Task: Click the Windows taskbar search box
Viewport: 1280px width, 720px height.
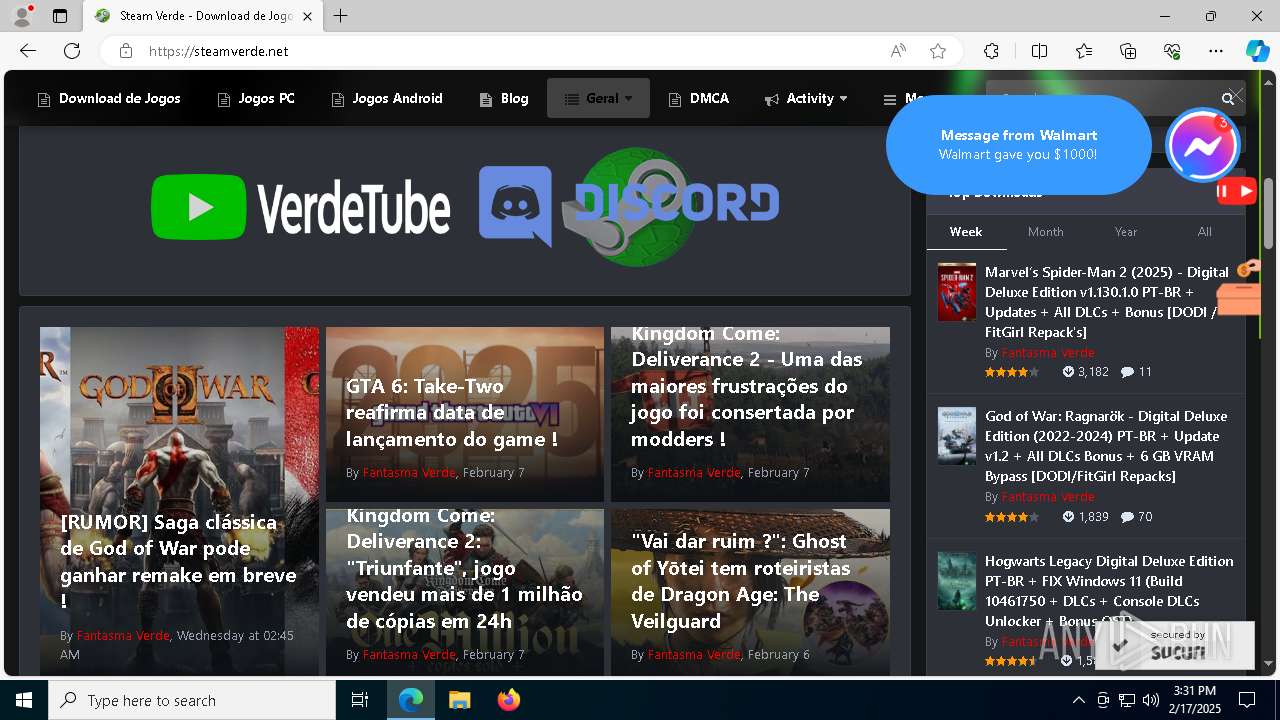Action: point(192,700)
